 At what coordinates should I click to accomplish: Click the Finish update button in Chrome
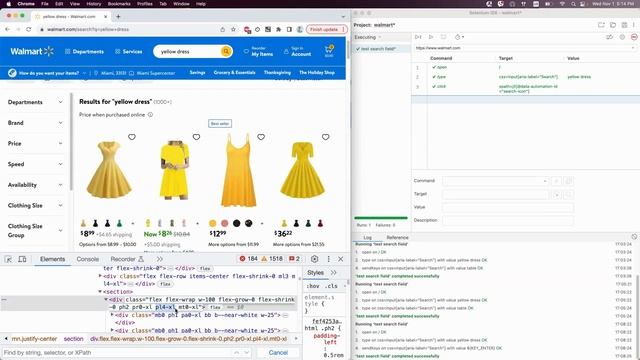click(327, 29)
